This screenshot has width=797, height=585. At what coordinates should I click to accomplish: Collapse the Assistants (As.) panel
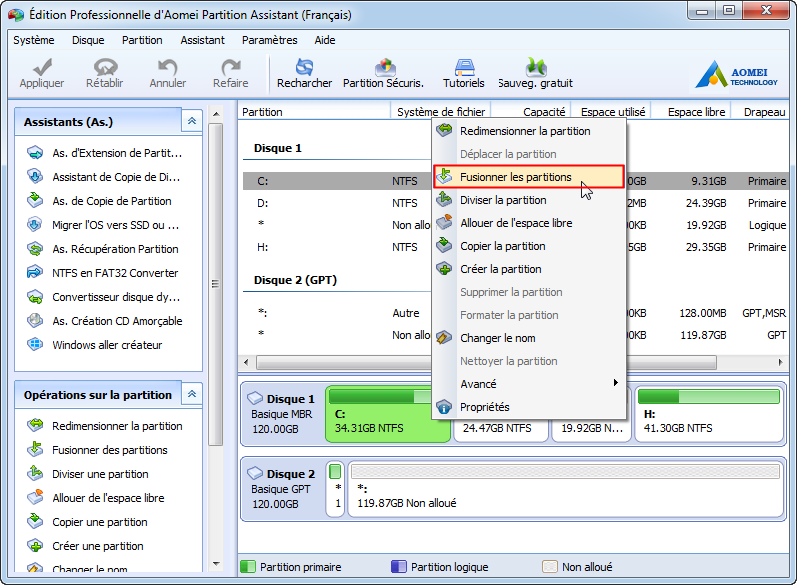(192, 121)
